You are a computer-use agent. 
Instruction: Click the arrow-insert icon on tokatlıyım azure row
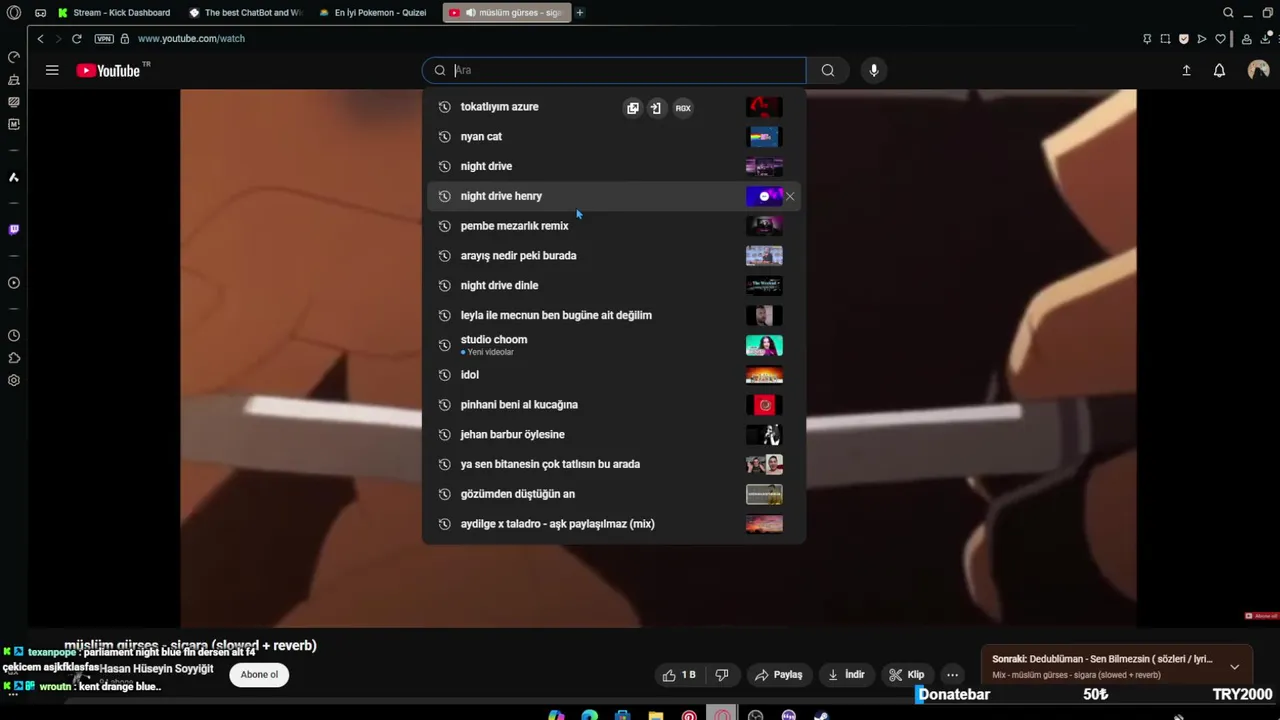(656, 108)
